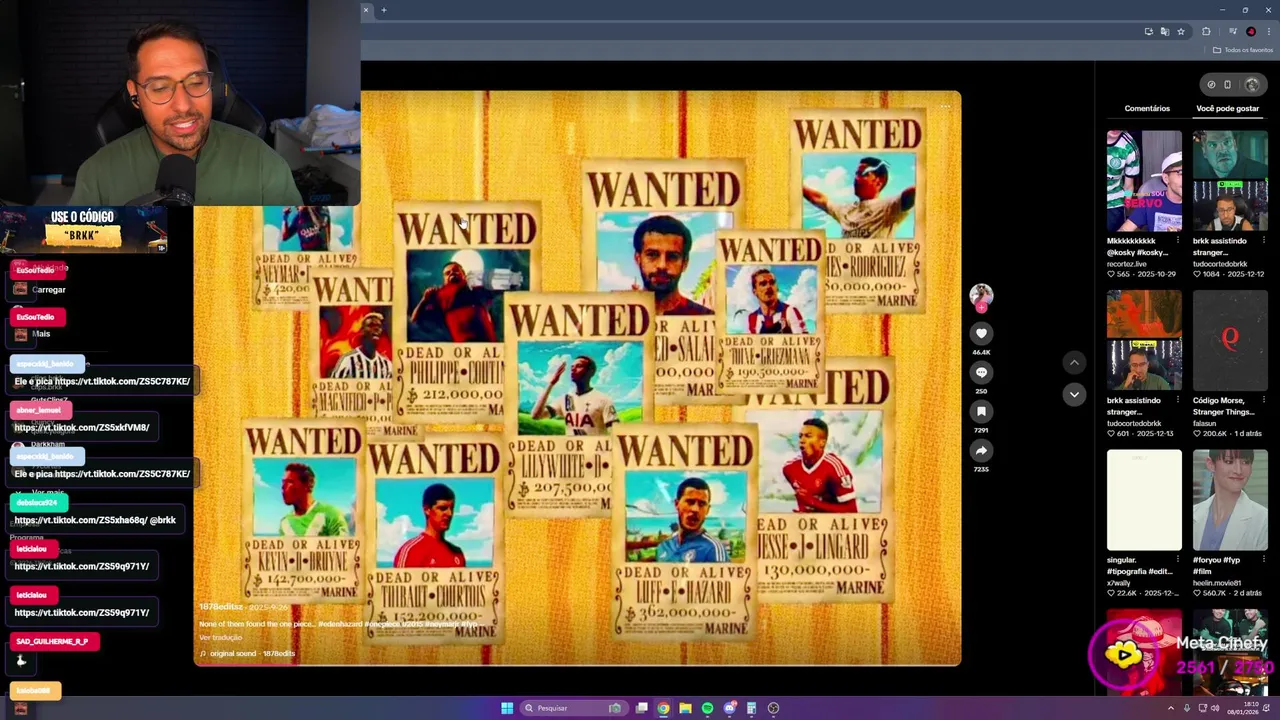Go to the next video with down chevron
The image size is (1280, 720).
point(1073,394)
